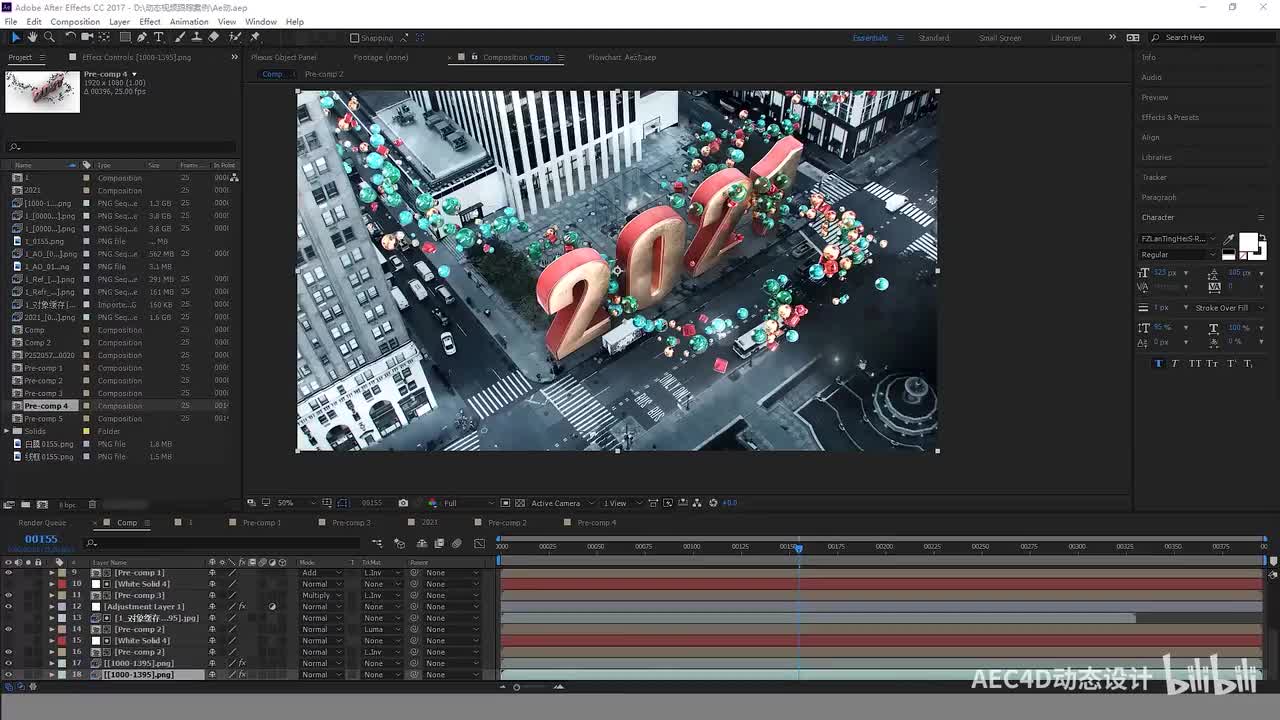
Task: Open the font family FZLanTingHei dropdown
Action: click(1179, 239)
